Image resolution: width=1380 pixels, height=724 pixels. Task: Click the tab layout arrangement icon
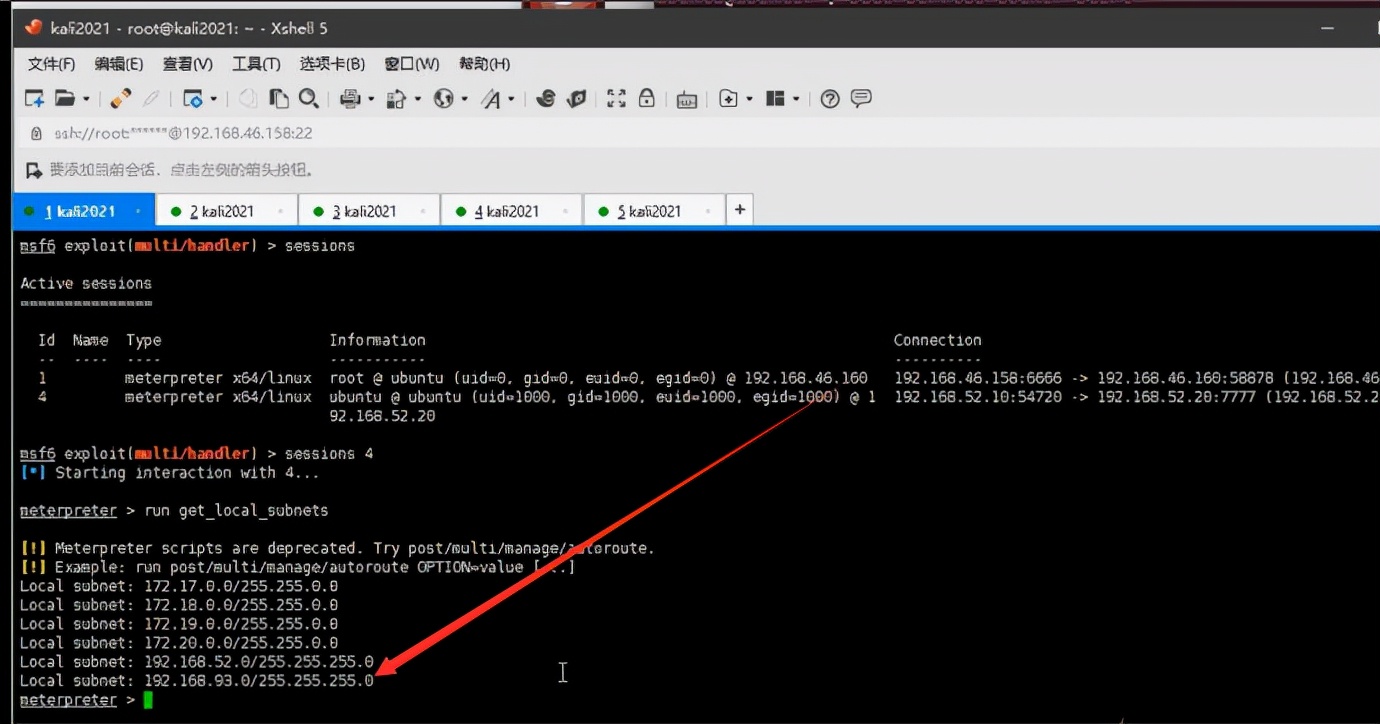tap(775, 98)
